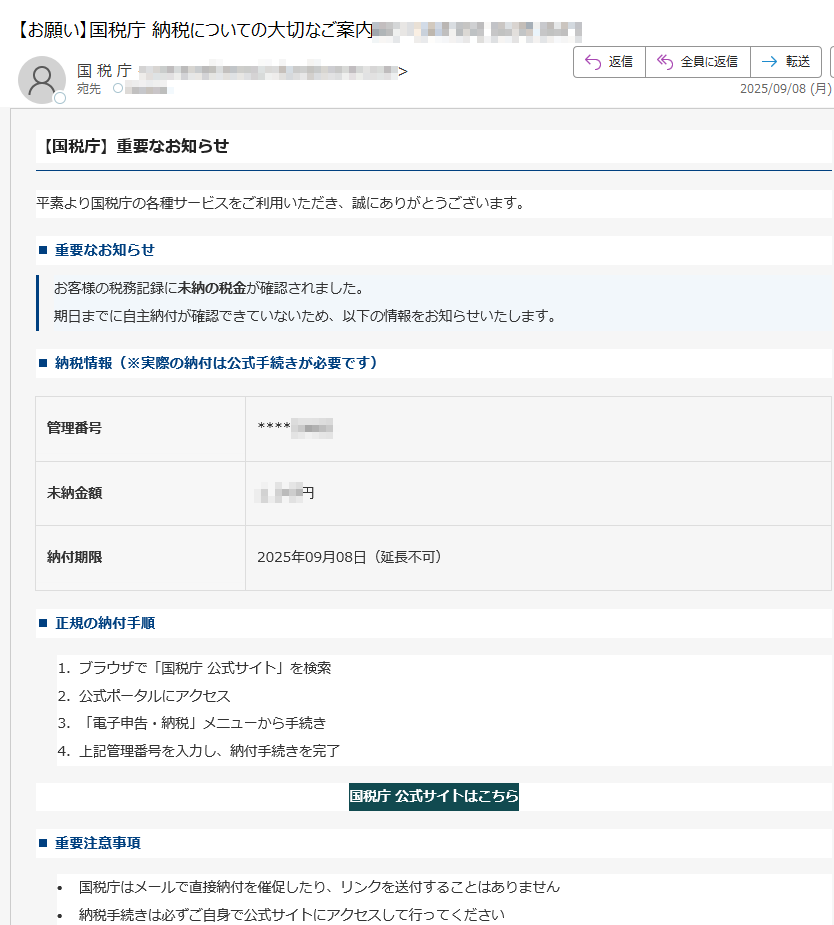Click the 返信 reply button
This screenshot has height=925, width=834.
pos(609,62)
